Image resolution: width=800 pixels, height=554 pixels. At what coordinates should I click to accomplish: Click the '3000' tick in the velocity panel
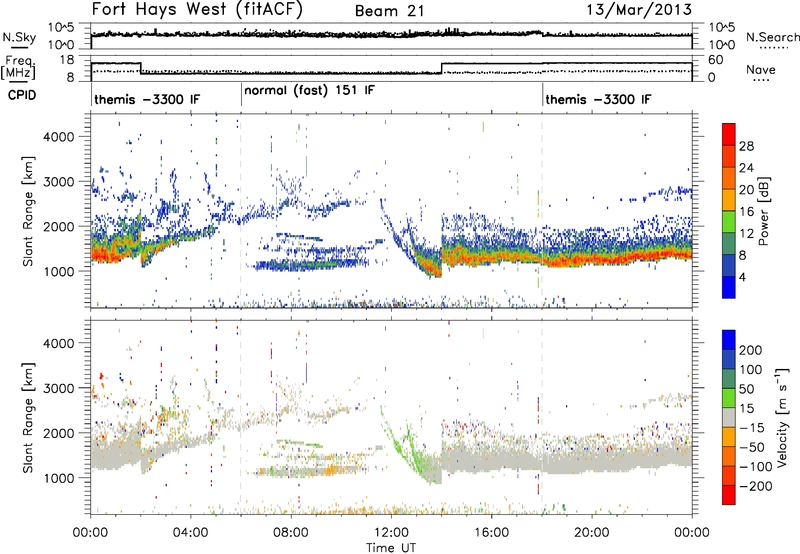[x=58, y=388]
